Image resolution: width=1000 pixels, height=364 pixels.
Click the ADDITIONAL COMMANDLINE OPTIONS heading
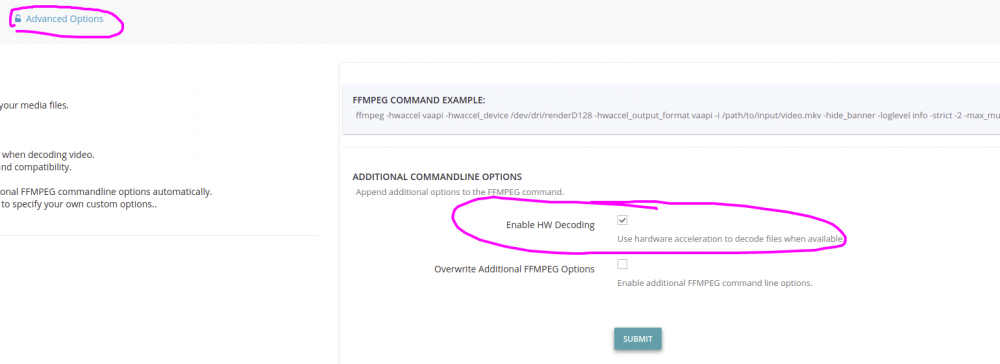(x=438, y=177)
